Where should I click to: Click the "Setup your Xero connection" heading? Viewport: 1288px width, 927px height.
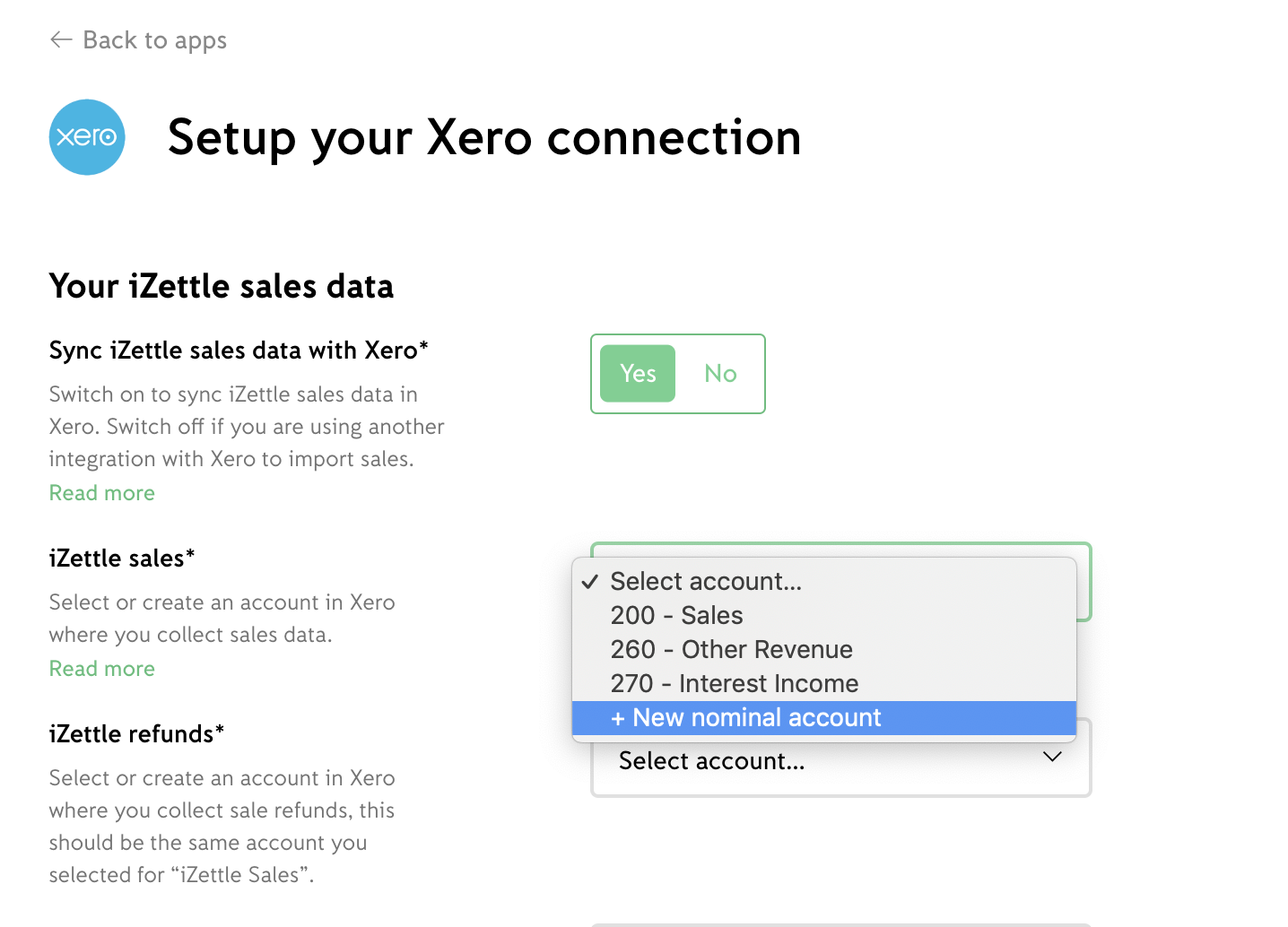point(484,137)
